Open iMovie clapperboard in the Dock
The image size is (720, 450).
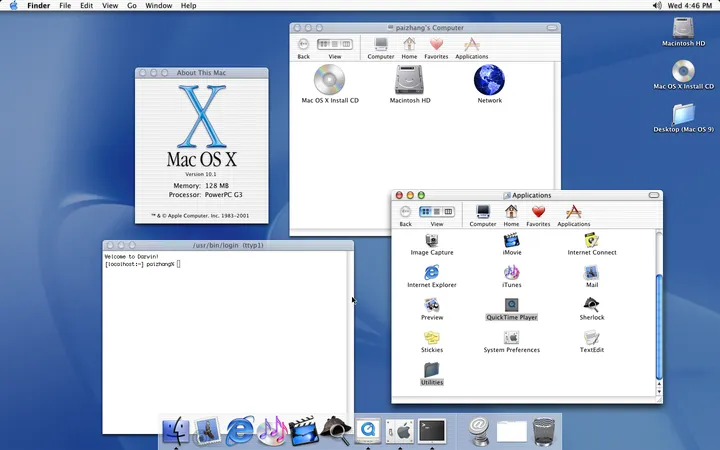click(x=304, y=431)
